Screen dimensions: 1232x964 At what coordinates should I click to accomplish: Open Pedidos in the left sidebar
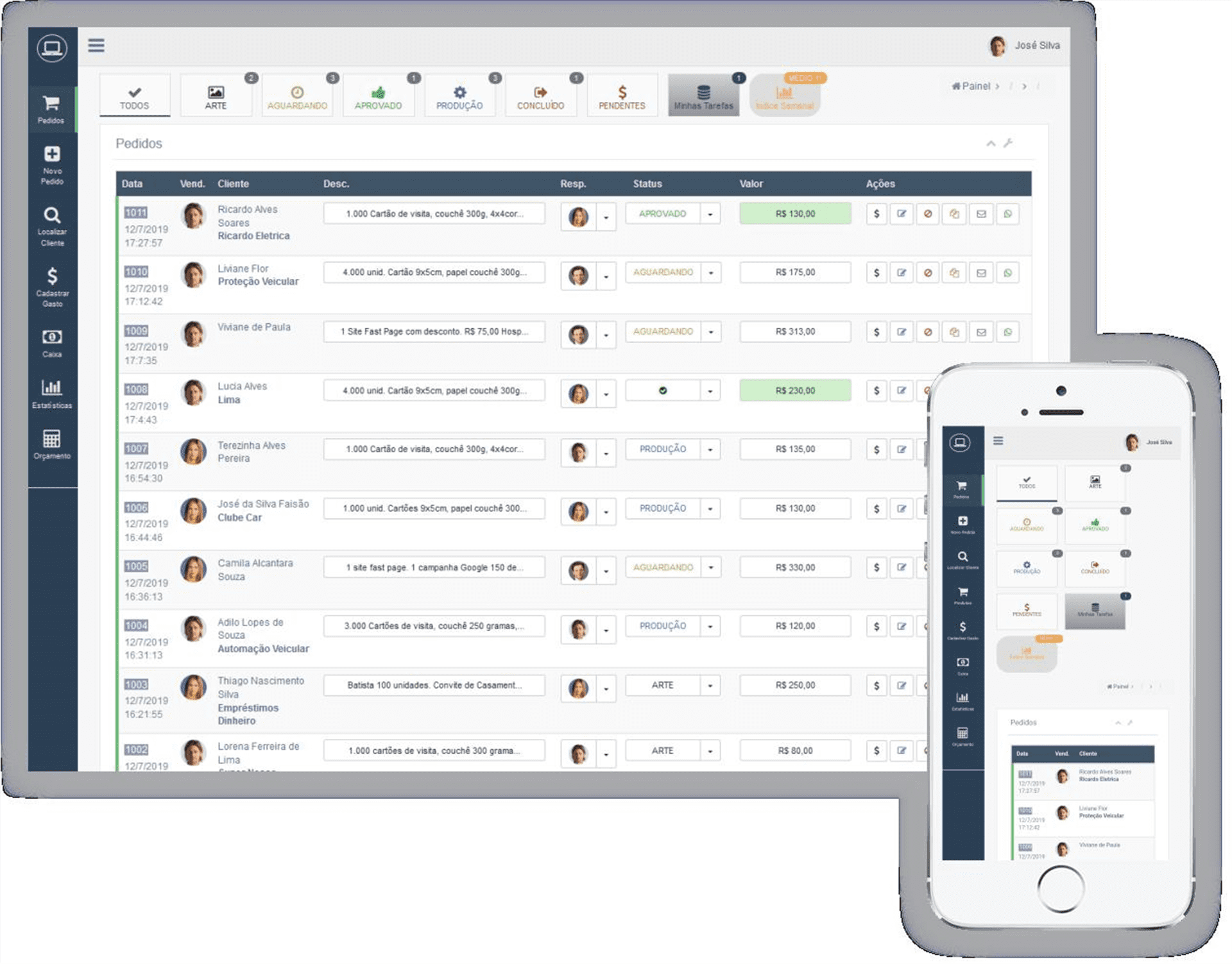[51, 109]
